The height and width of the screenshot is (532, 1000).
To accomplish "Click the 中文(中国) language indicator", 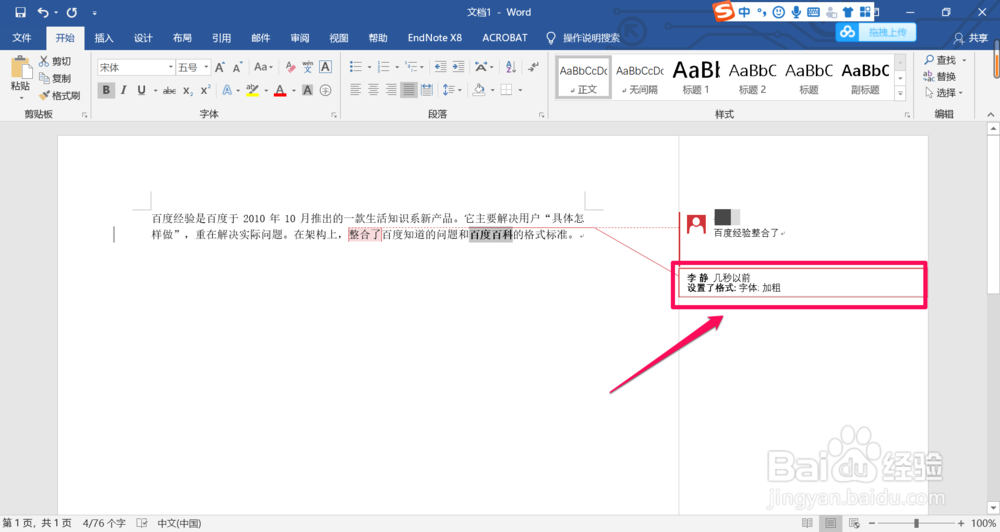I will 179,523.
